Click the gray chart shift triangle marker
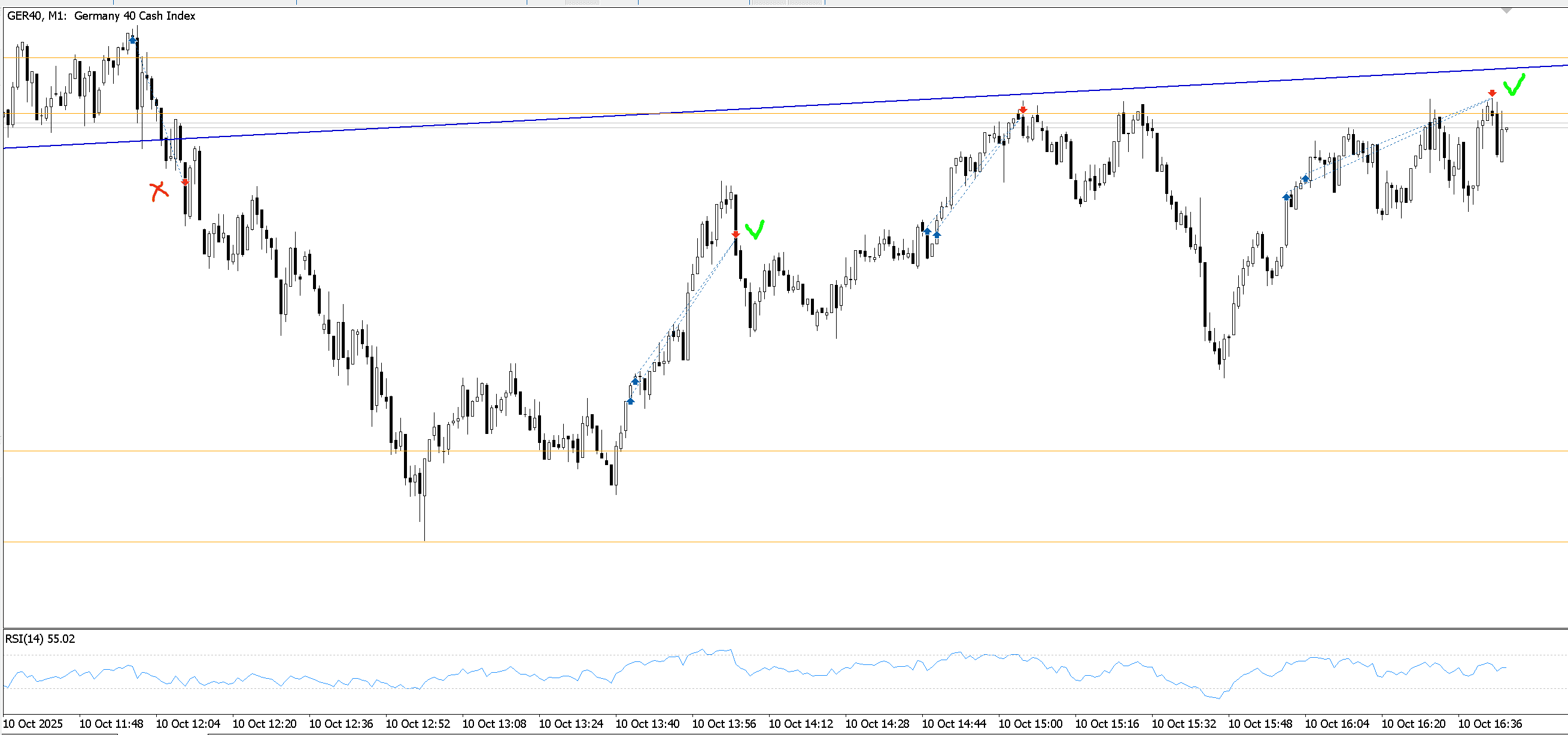 1506,10
